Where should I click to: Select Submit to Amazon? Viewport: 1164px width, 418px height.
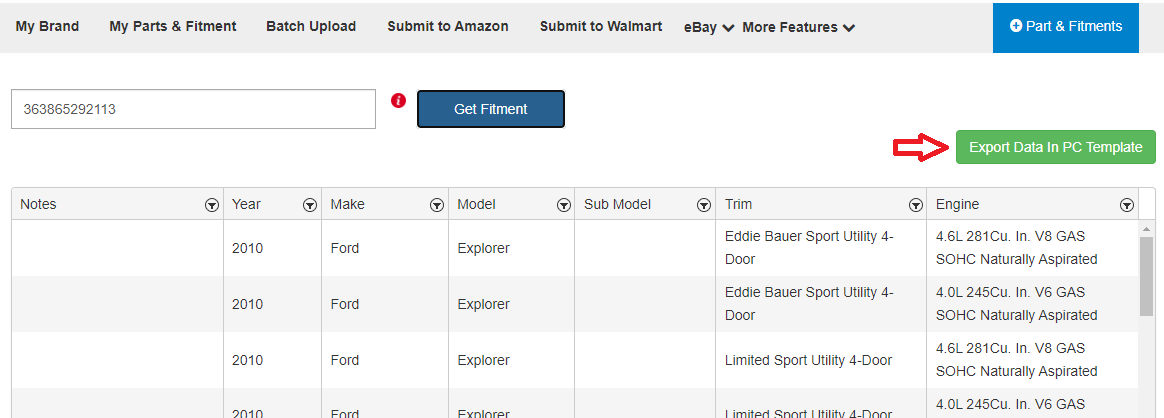(448, 26)
